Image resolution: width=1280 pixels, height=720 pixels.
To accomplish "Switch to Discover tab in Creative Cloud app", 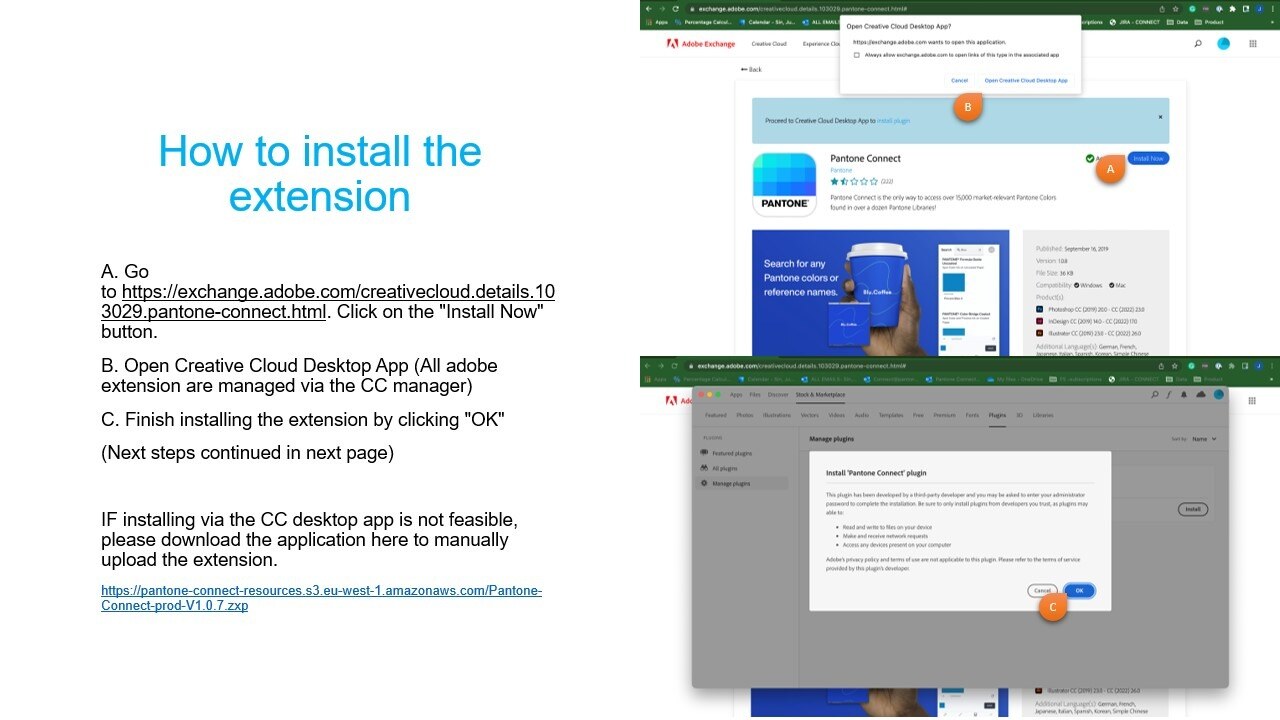I will click(778, 395).
